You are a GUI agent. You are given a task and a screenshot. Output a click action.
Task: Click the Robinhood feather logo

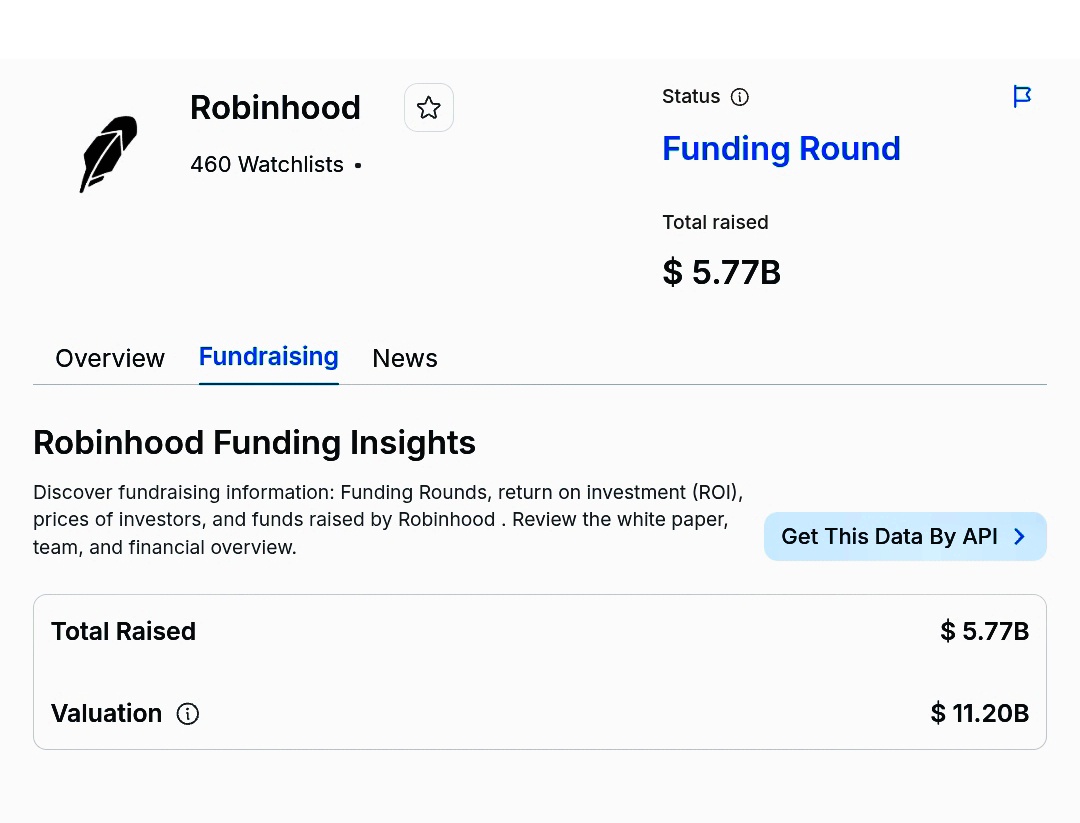tap(108, 154)
